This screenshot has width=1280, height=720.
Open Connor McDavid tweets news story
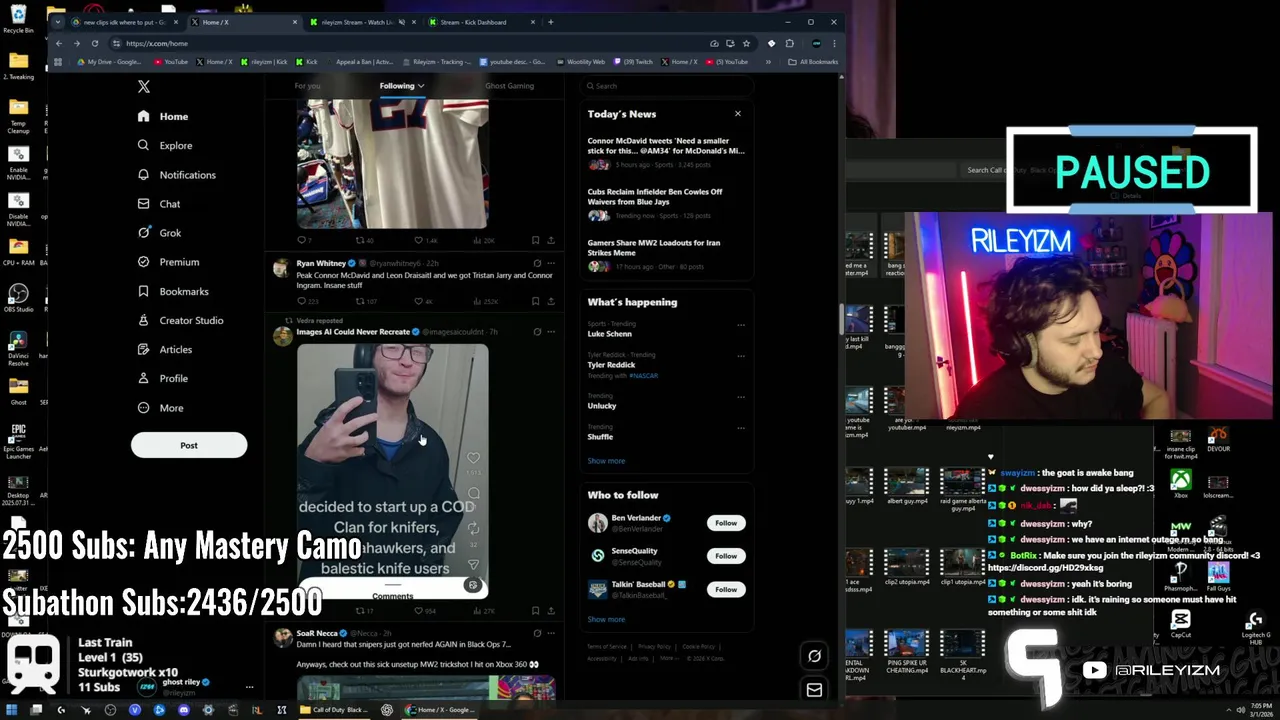(666, 152)
